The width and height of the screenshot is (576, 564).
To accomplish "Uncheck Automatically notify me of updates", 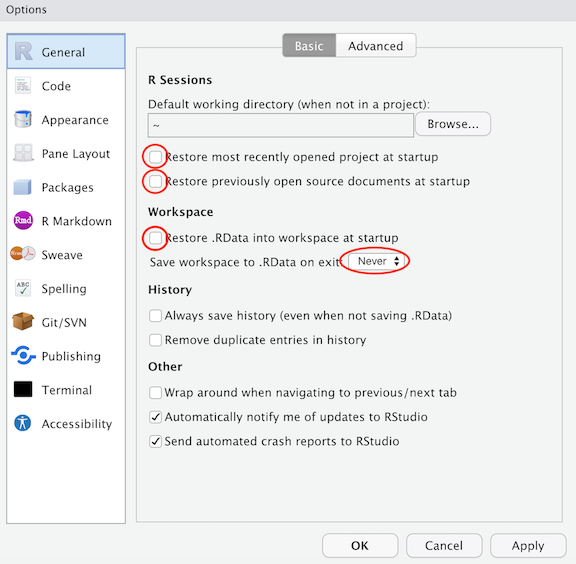I will tap(155, 417).
